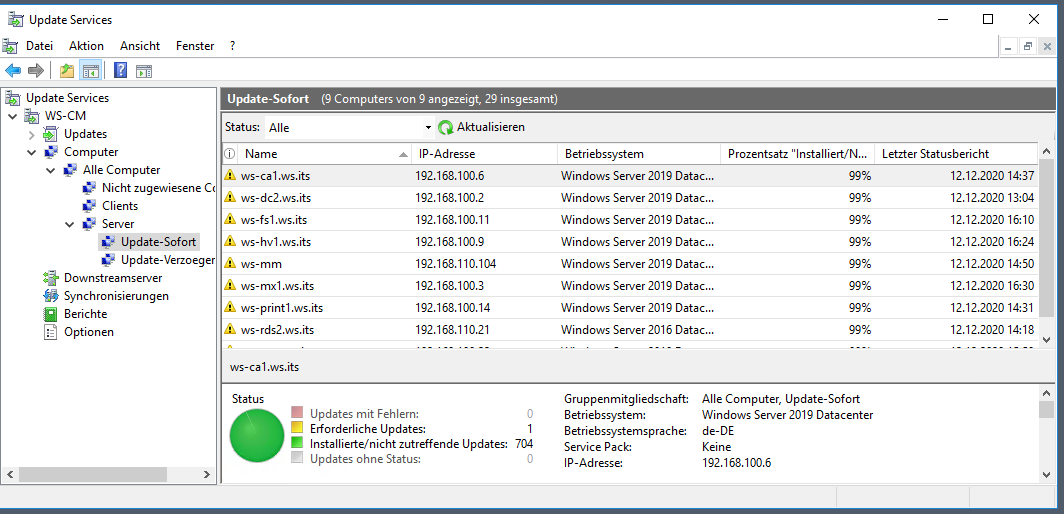
Task: Expand the Updates tree node
Action: coord(31,134)
